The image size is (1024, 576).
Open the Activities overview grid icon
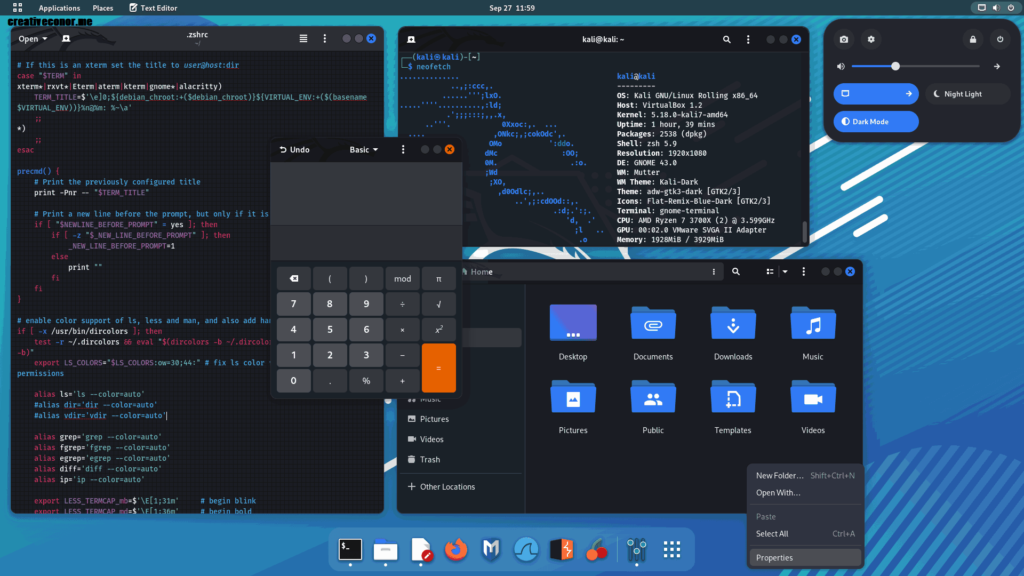18,8
